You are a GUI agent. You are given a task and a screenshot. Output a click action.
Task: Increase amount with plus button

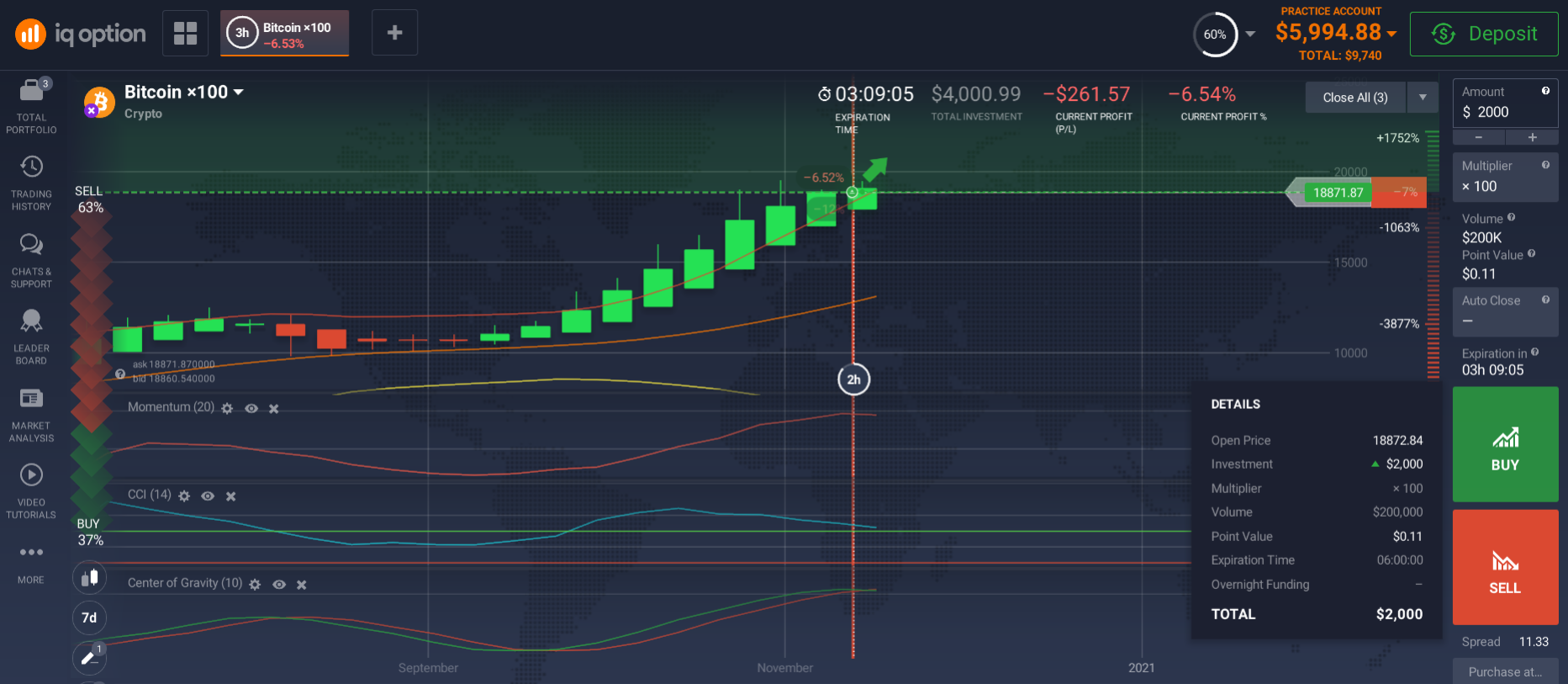pos(1532,137)
